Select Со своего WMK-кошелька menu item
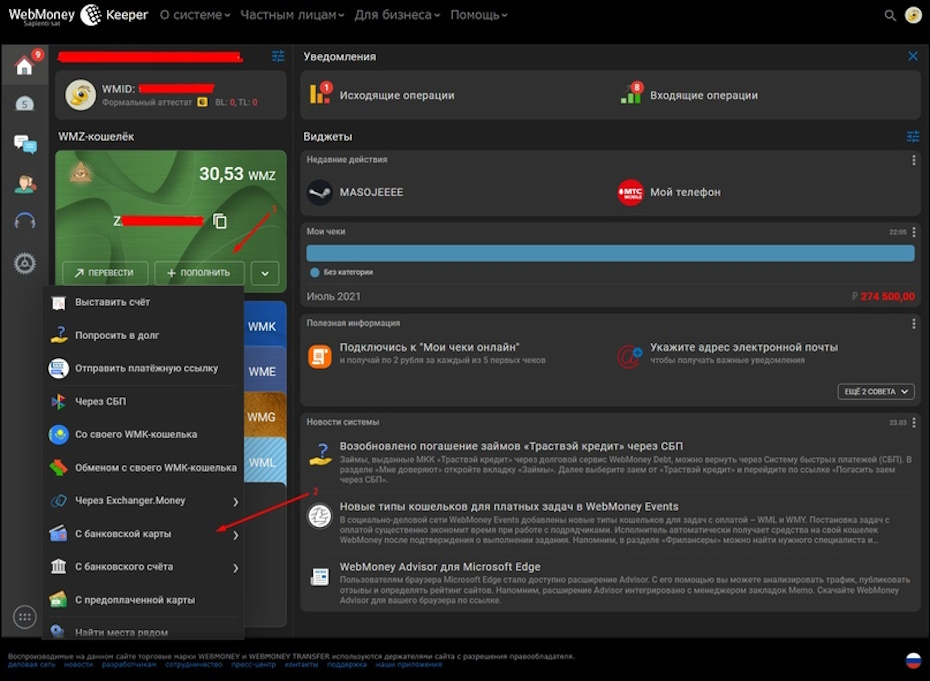930x681 pixels. point(144,434)
